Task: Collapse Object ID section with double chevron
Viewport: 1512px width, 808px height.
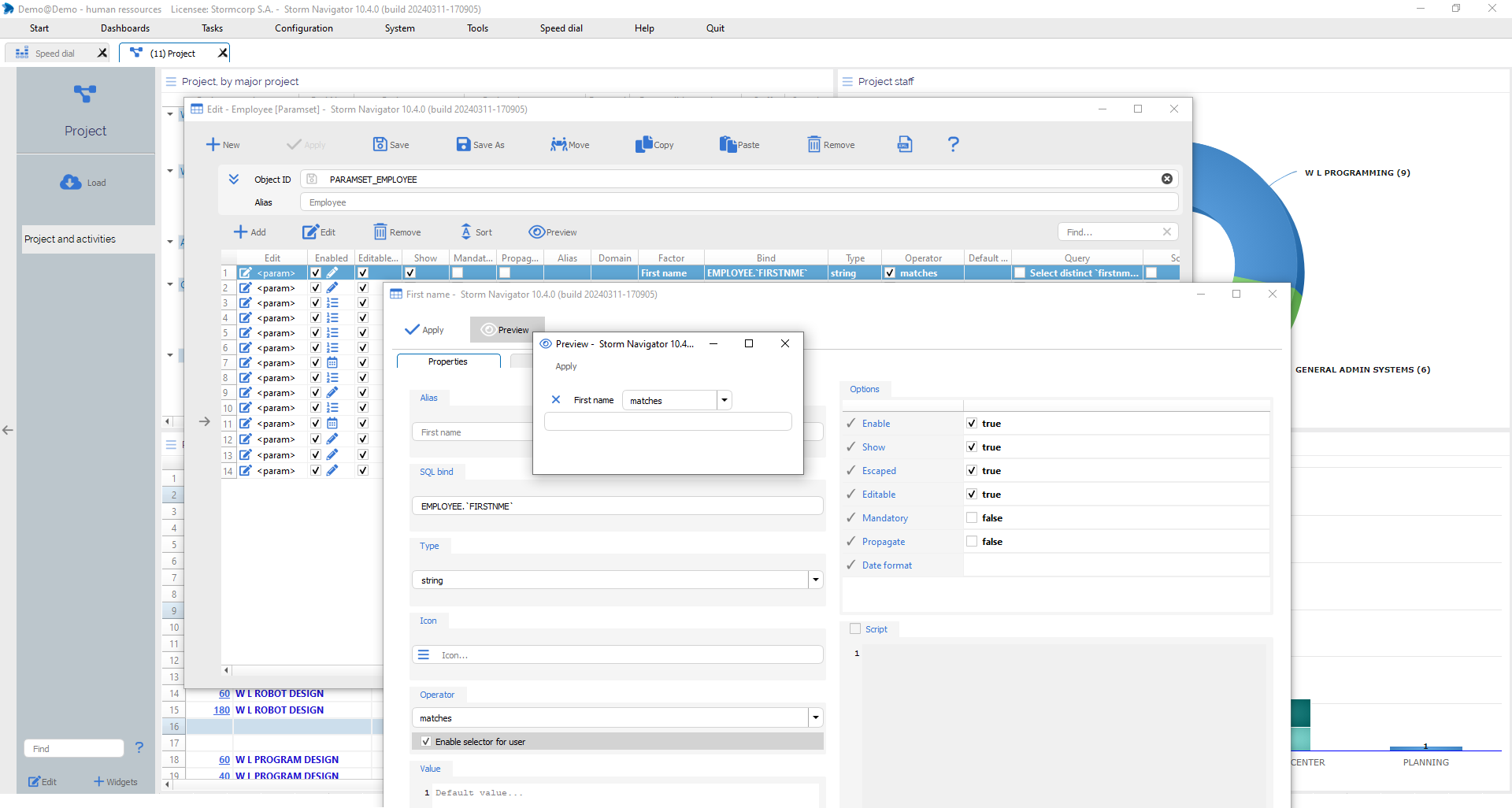Action: [x=234, y=179]
